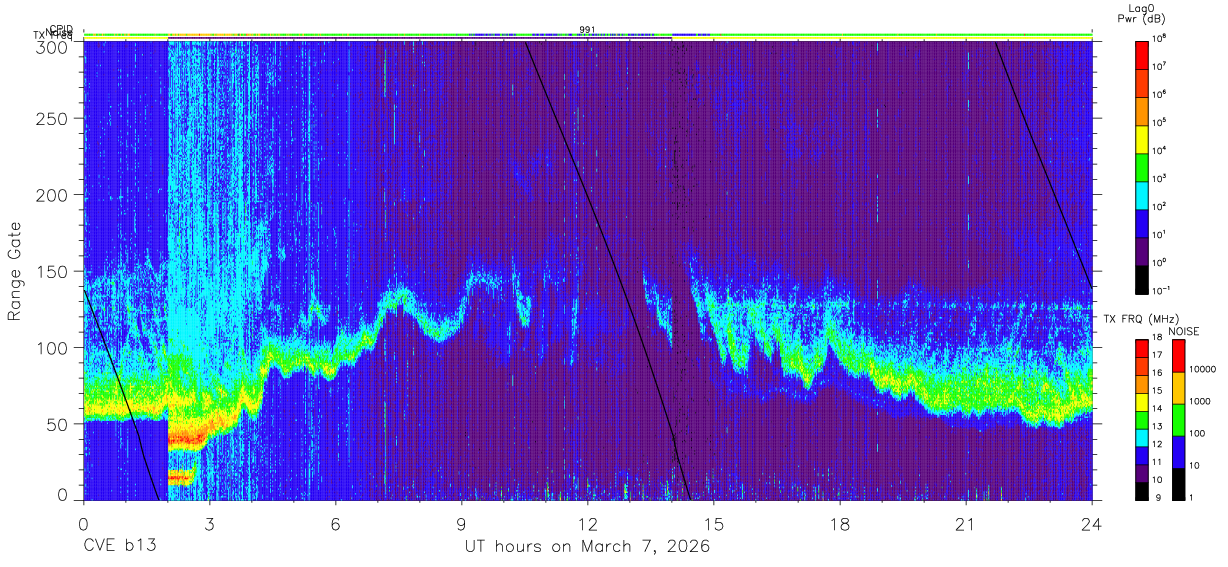Select the red 17–18 MHz TX FRQ segment
The width and height of the screenshot is (1228, 567).
point(1141,348)
